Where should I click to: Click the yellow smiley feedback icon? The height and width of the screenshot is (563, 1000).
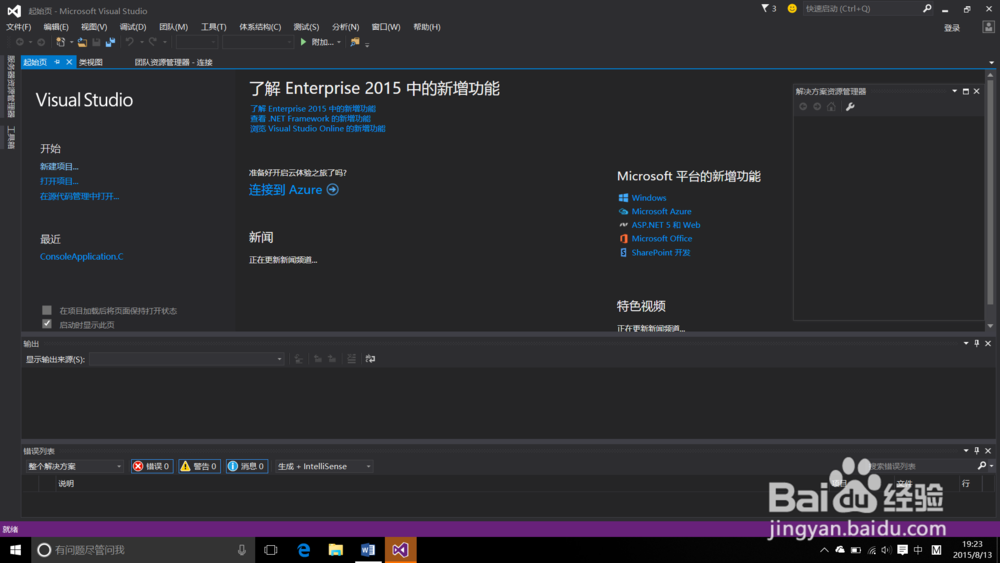coord(792,8)
